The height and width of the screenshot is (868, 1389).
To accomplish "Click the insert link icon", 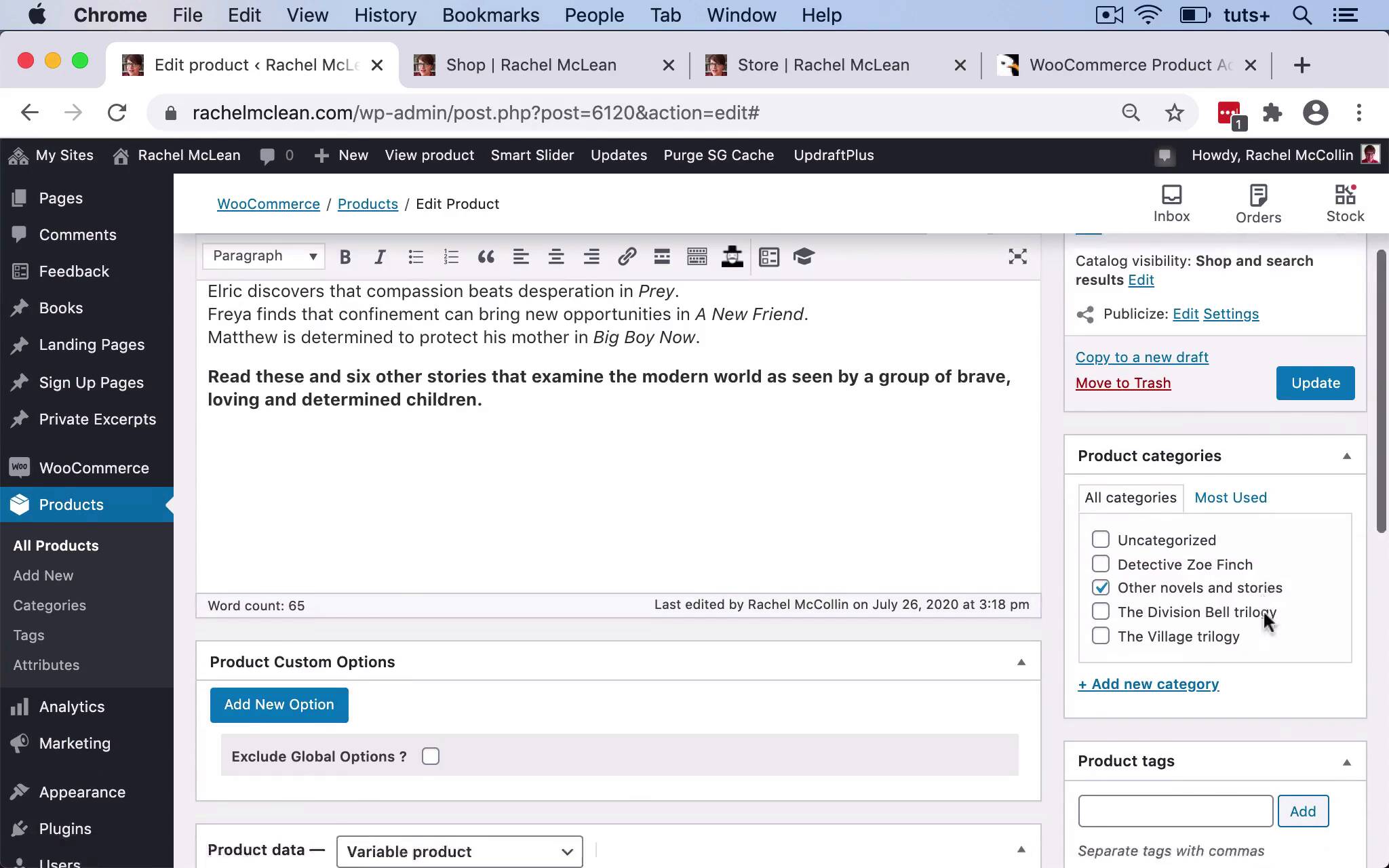I will point(627,257).
